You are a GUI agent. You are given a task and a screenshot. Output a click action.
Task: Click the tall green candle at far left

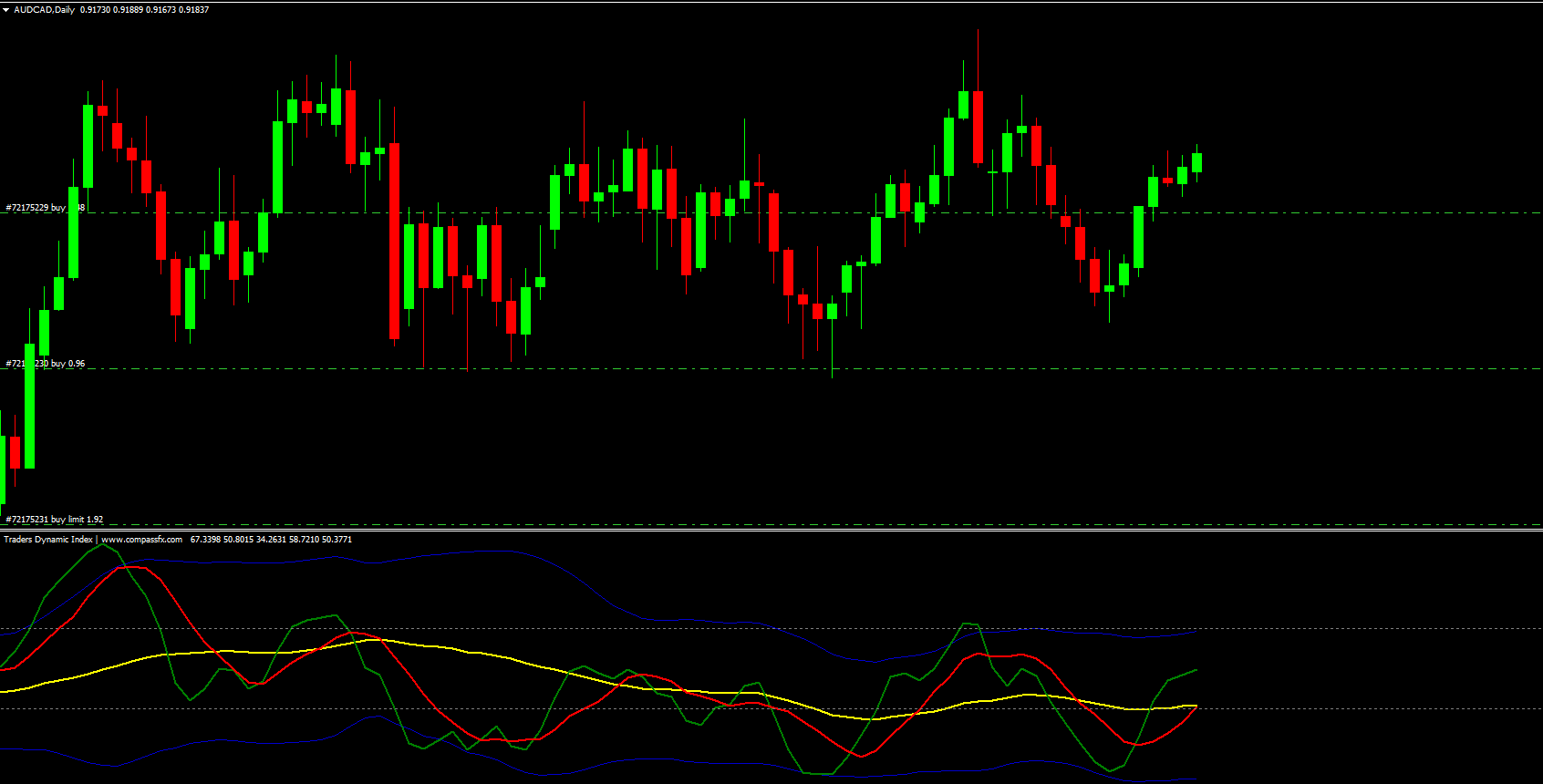click(30, 406)
